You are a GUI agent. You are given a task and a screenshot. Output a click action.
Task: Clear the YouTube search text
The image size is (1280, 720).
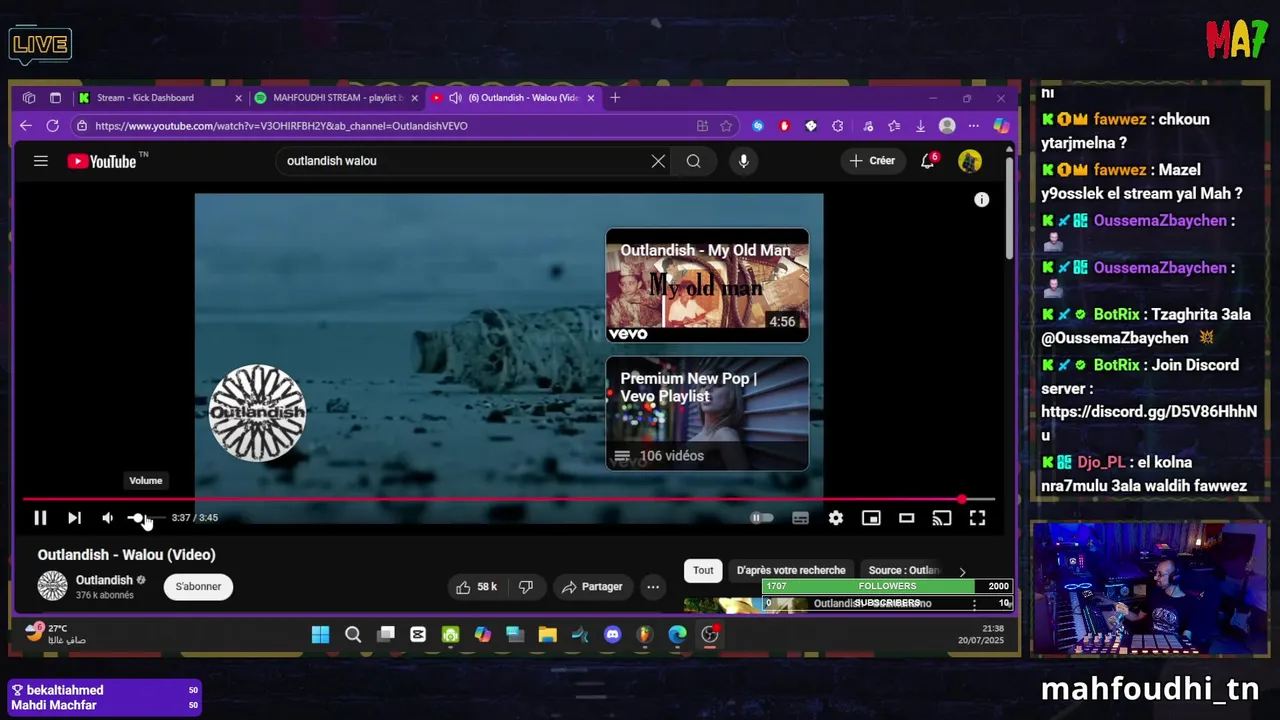pos(658,161)
